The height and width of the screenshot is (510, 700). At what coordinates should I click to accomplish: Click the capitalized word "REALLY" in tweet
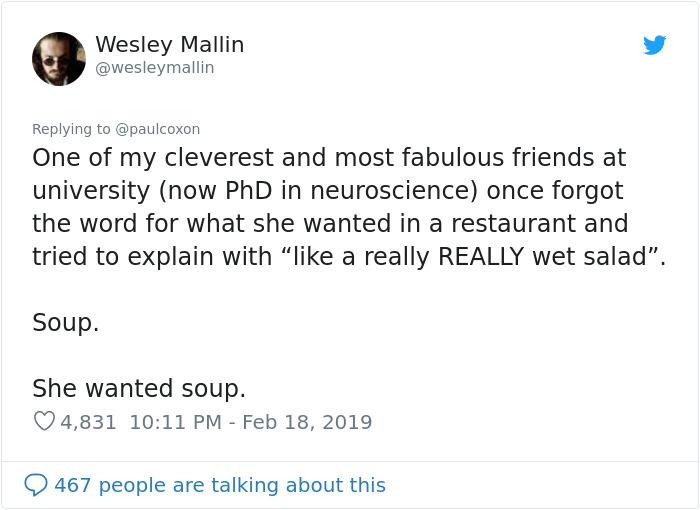click(x=484, y=257)
